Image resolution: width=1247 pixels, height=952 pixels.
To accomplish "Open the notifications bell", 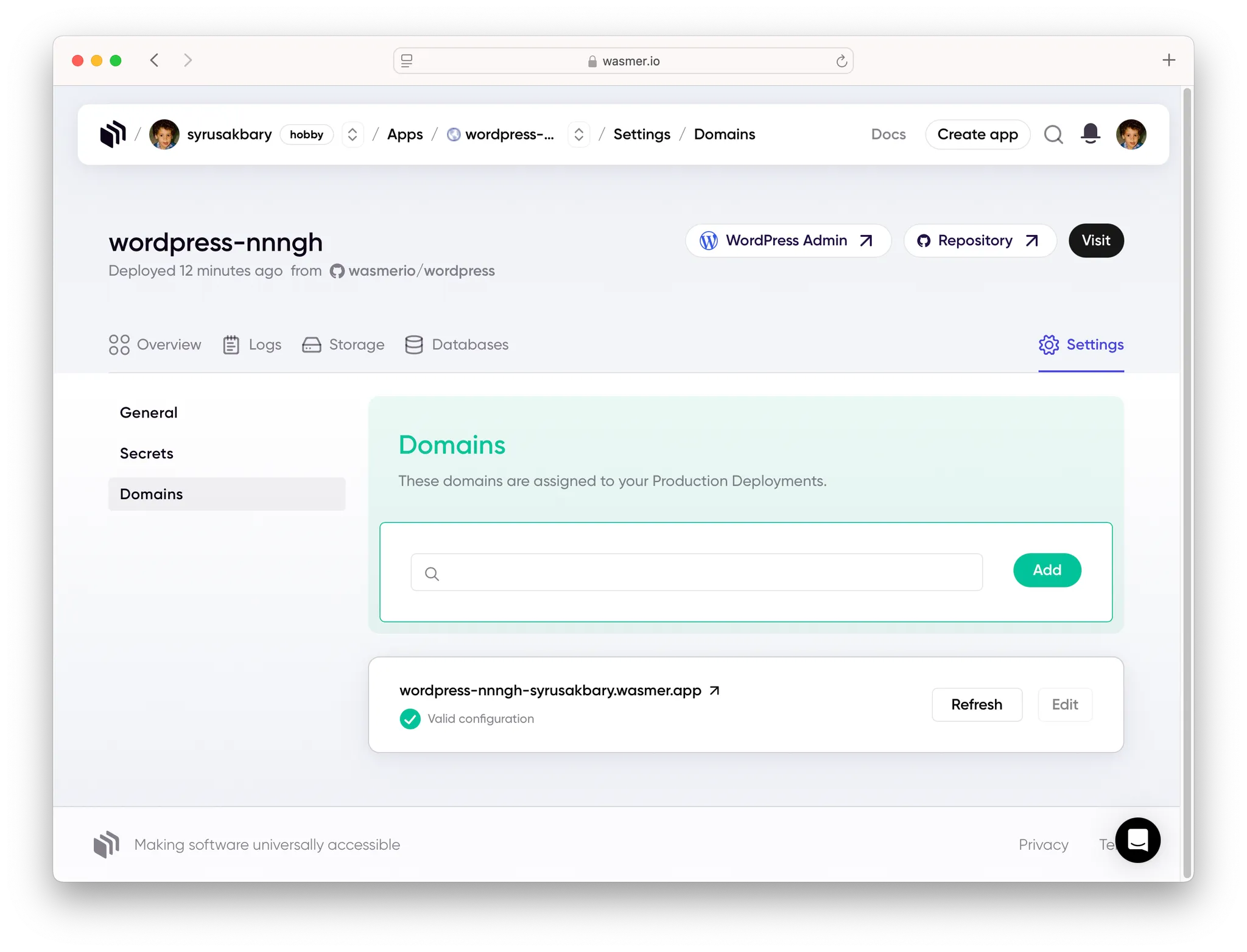I will 1089,134.
